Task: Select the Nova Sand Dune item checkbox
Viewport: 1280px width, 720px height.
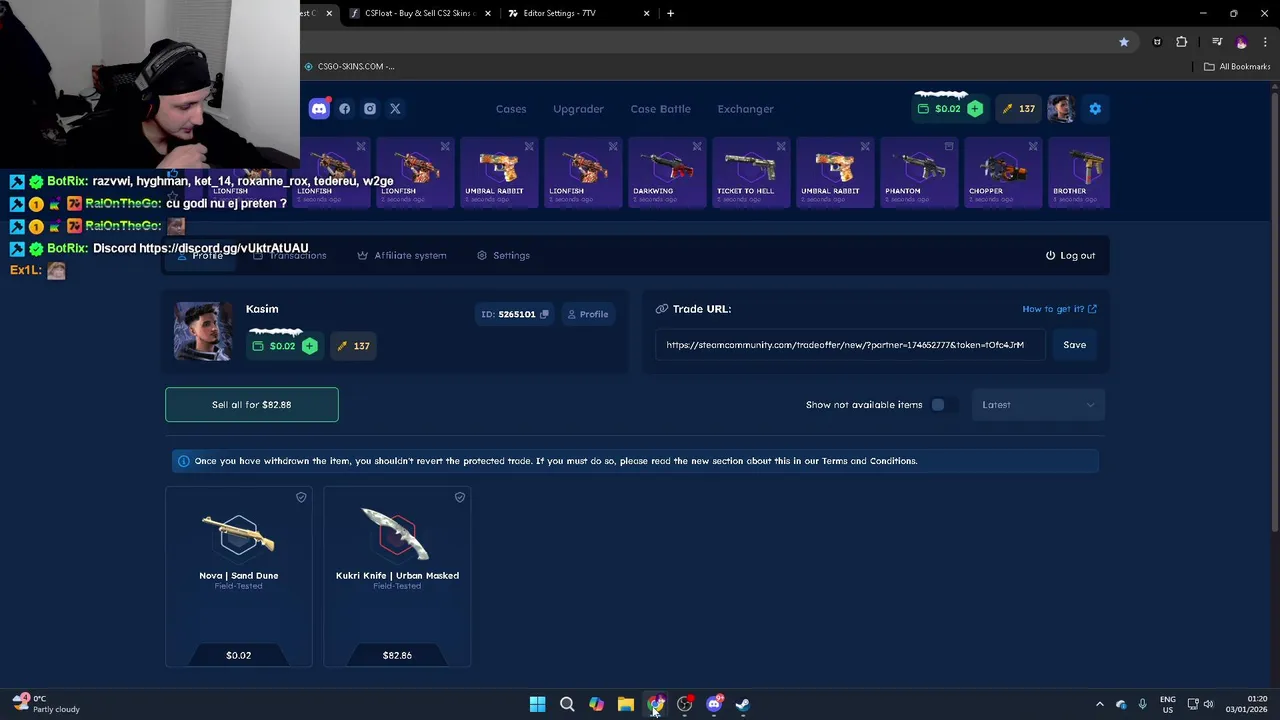Action: click(301, 497)
